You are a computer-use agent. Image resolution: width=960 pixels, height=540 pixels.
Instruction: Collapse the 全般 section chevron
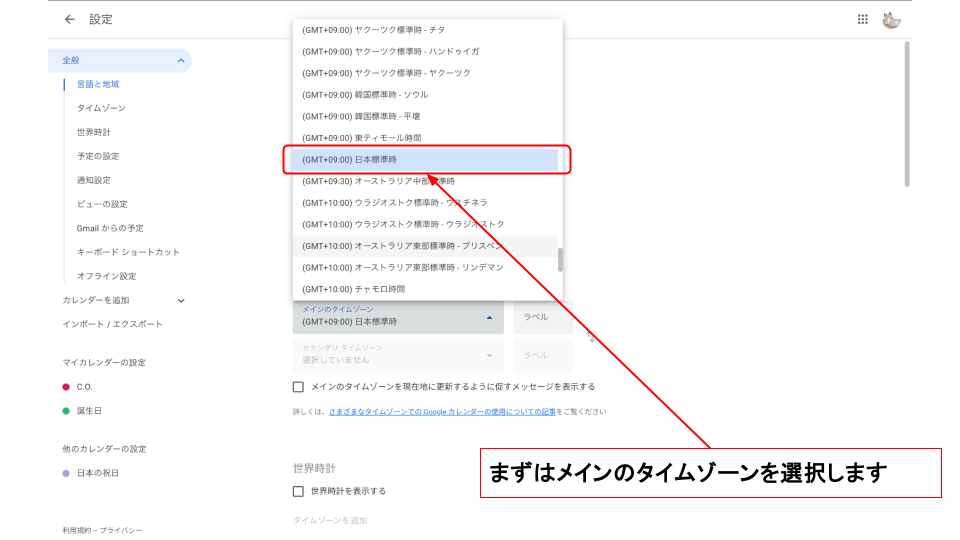coord(181,61)
